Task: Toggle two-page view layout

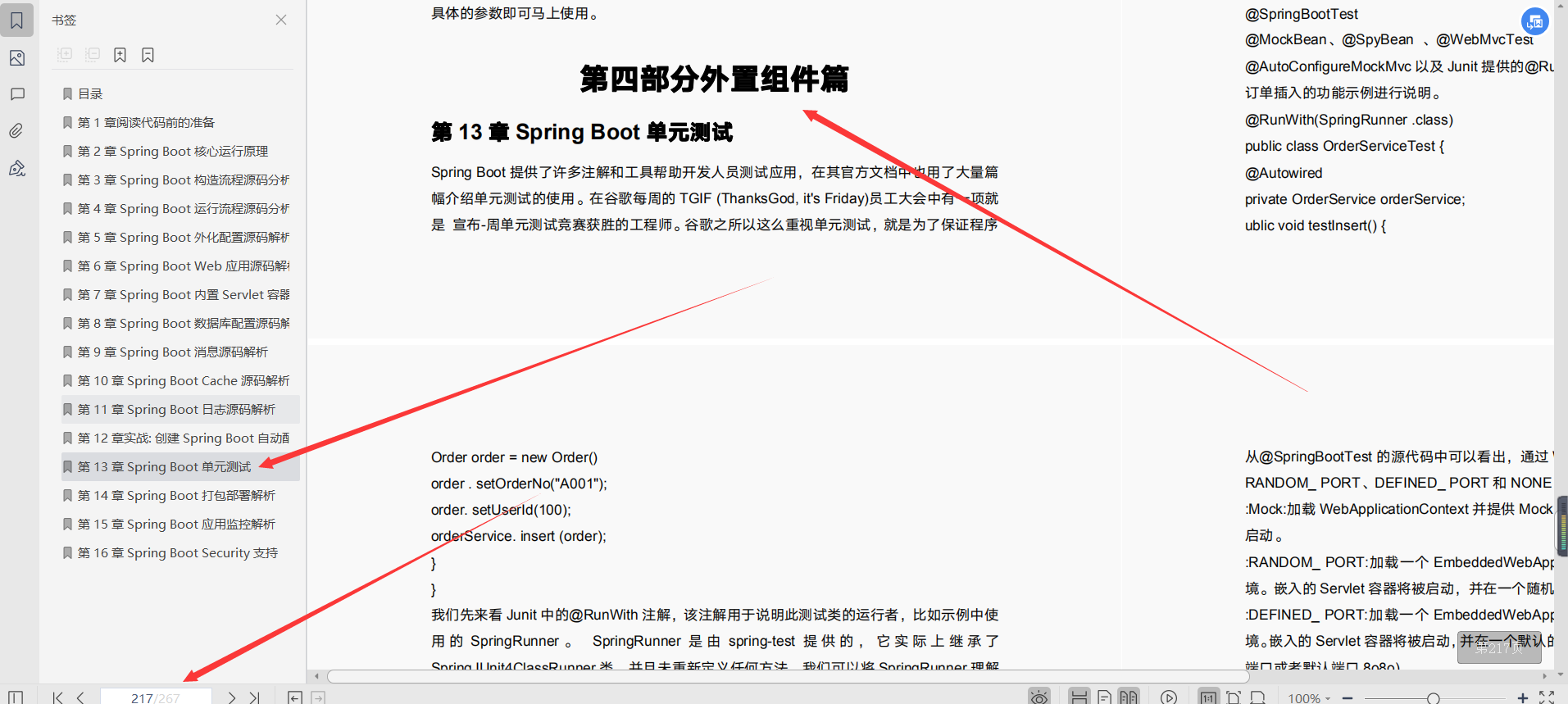Action: click(x=1129, y=697)
